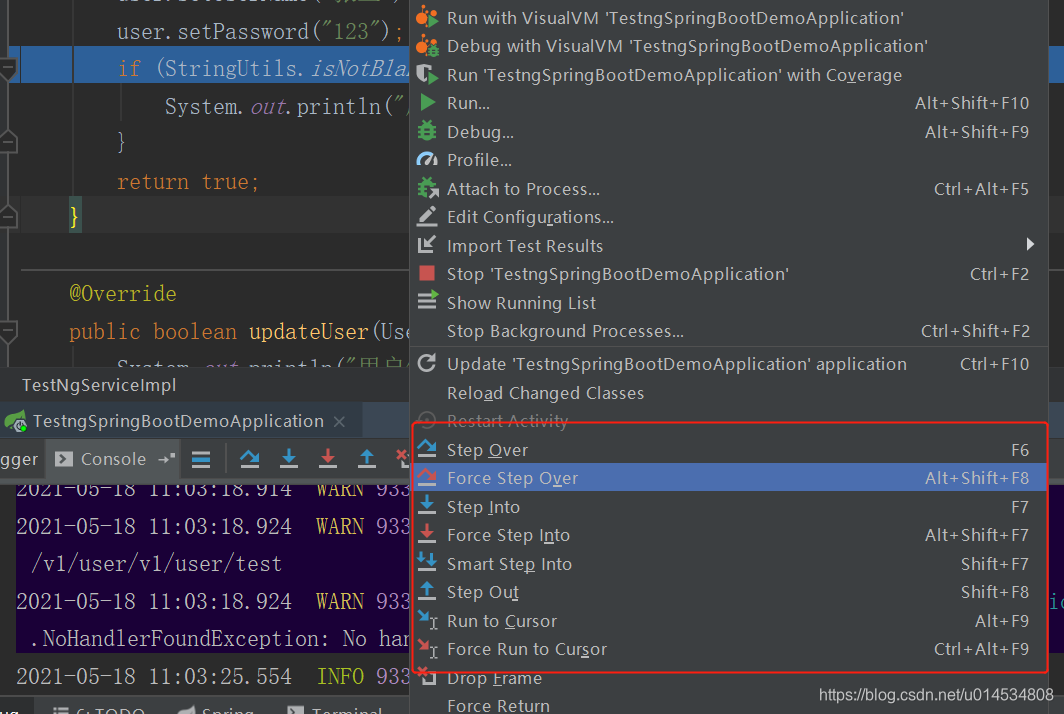Click Smart Step Into icon in menu
This screenshot has width=1064, height=714.
(x=428, y=562)
